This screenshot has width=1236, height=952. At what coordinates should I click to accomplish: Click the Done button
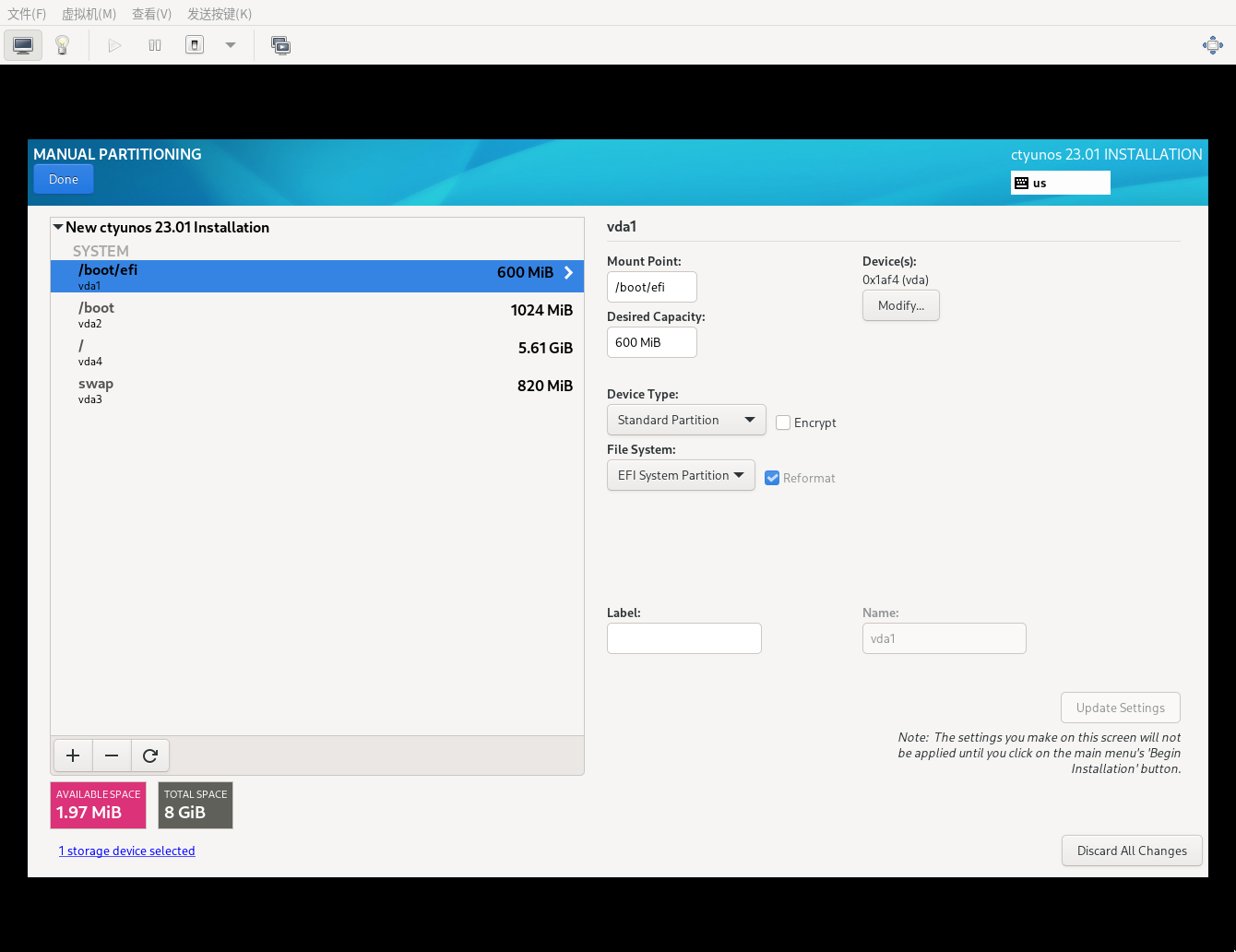pos(64,180)
